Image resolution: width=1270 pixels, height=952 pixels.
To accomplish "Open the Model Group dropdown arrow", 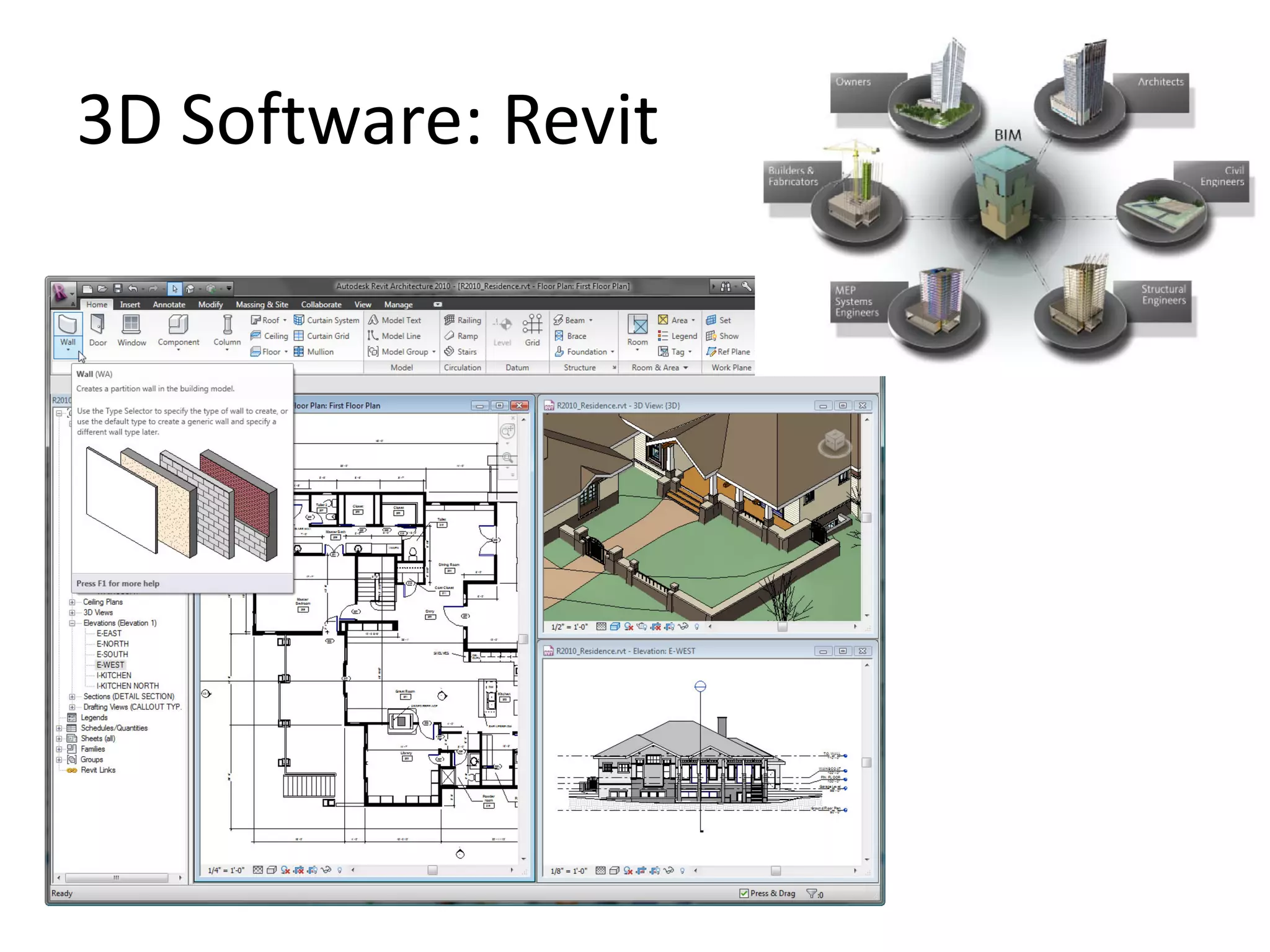I will point(433,352).
